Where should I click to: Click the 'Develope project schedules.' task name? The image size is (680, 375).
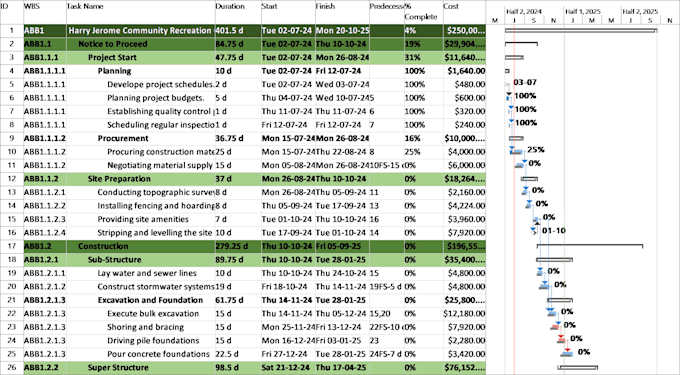click(x=161, y=85)
